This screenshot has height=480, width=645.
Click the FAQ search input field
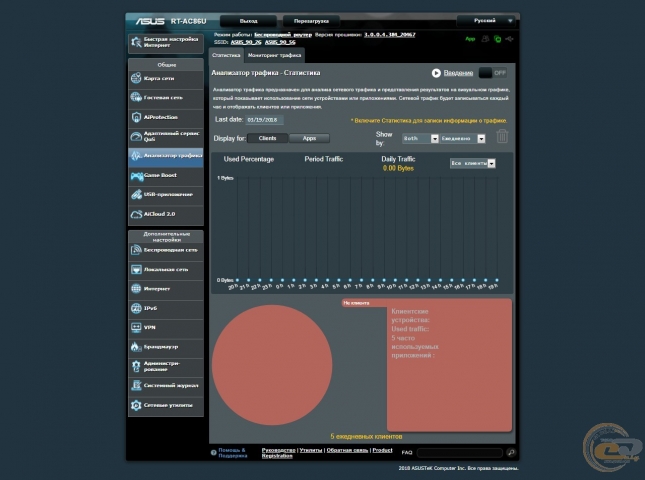[460, 452]
